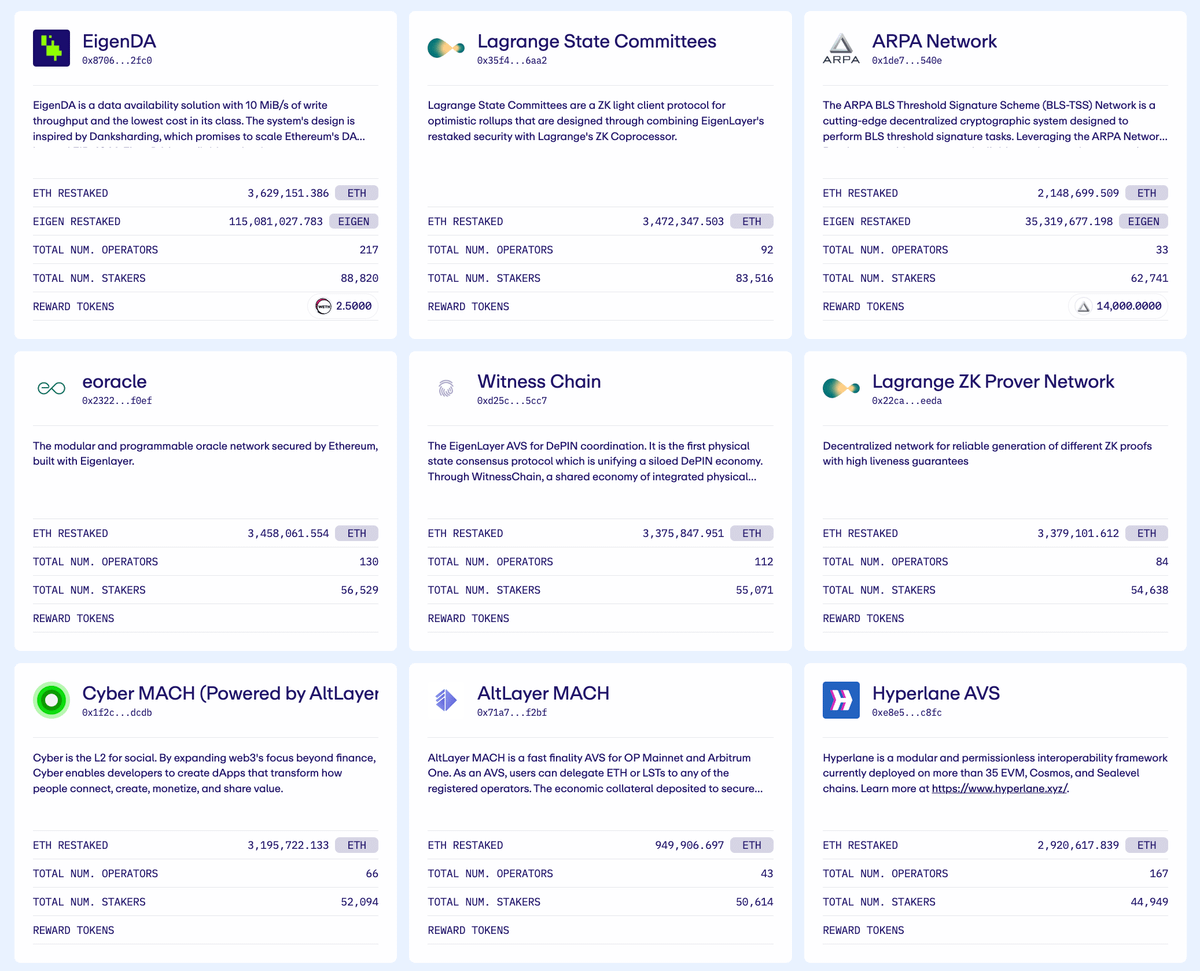This screenshot has width=1200, height=971.
Task: Click the Witness Chain logo icon
Action: tap(446, 388)
